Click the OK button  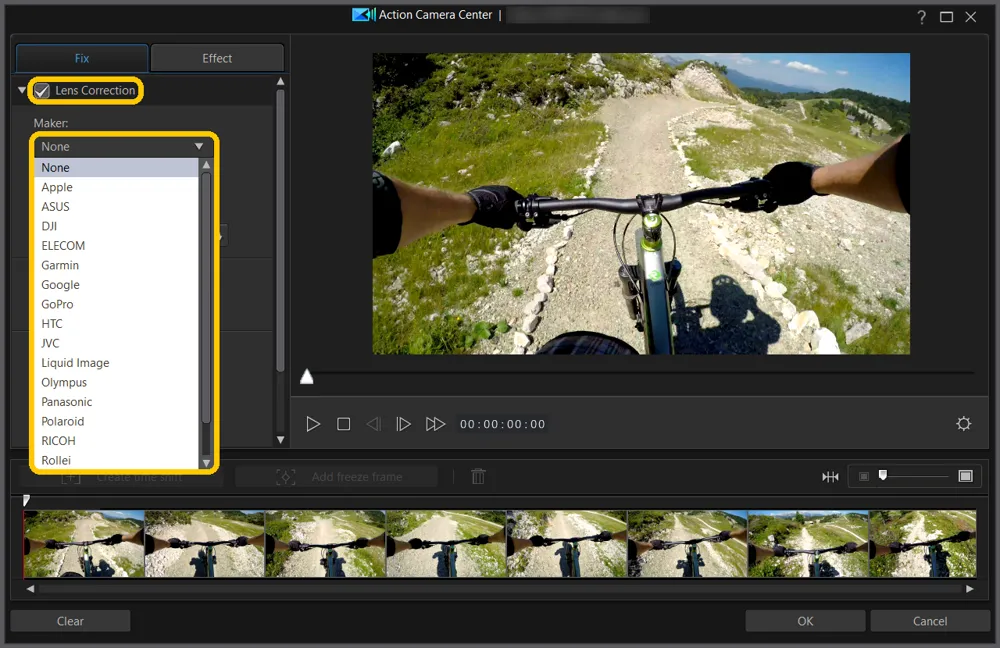(x=805, y=621)
